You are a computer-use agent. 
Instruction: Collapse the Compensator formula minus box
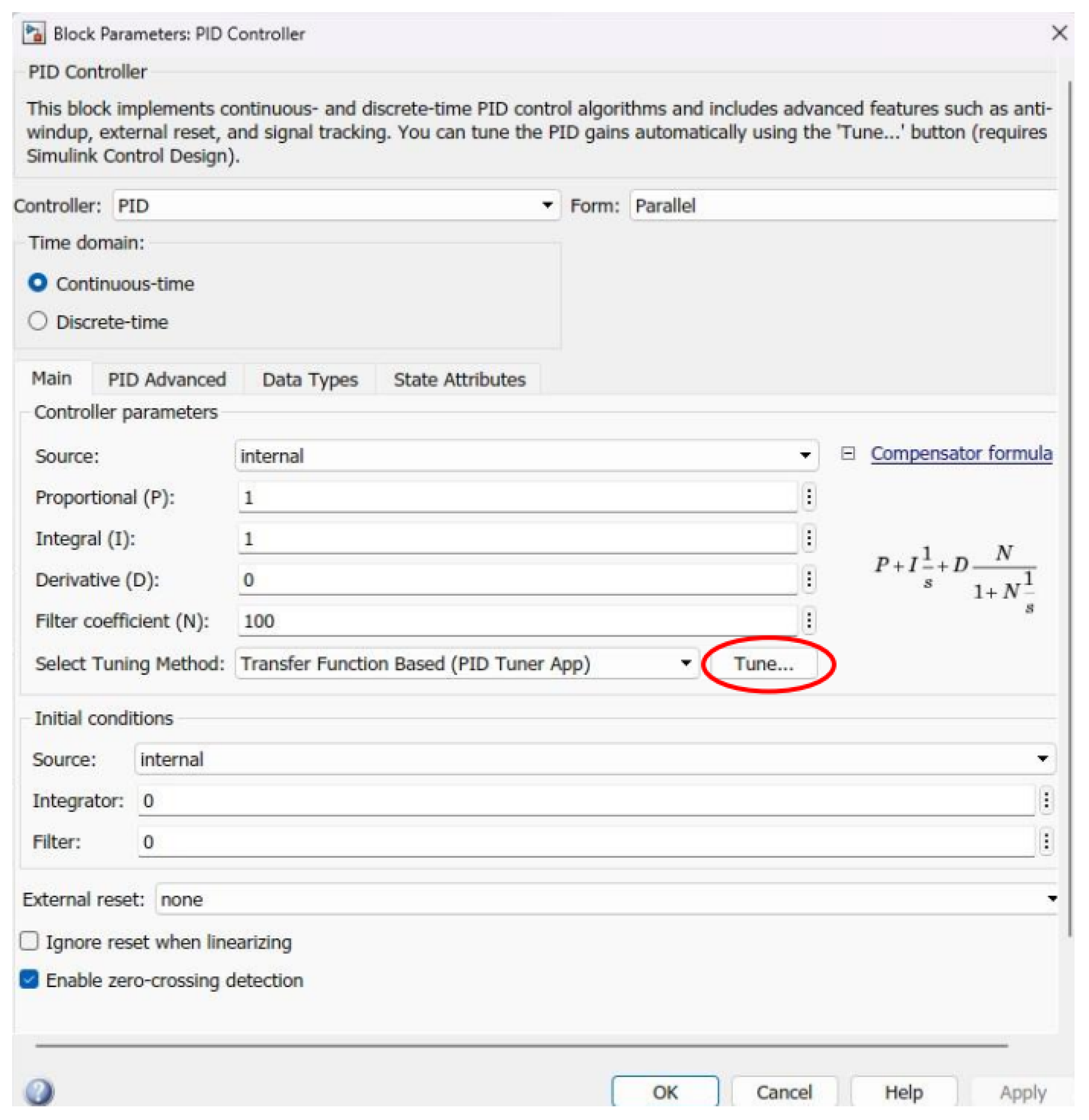point(848,454)
